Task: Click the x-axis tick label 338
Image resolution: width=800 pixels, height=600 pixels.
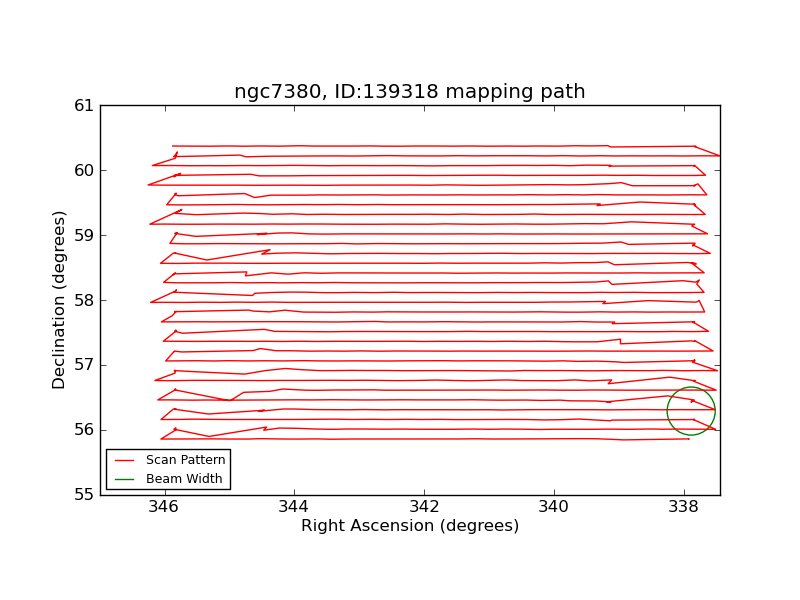Action: [x=684, y=507]
